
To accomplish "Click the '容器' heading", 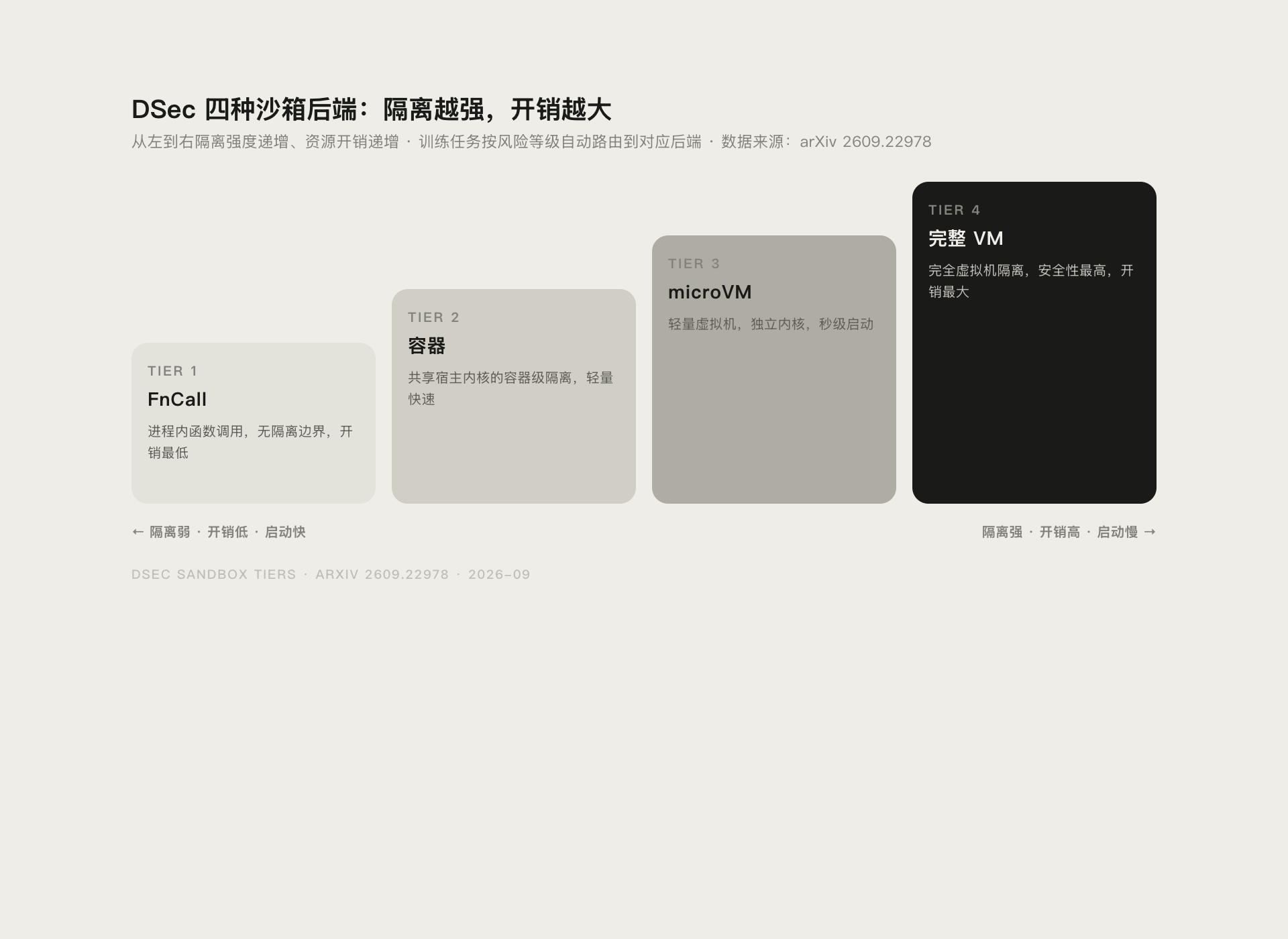I will point(427,345).
